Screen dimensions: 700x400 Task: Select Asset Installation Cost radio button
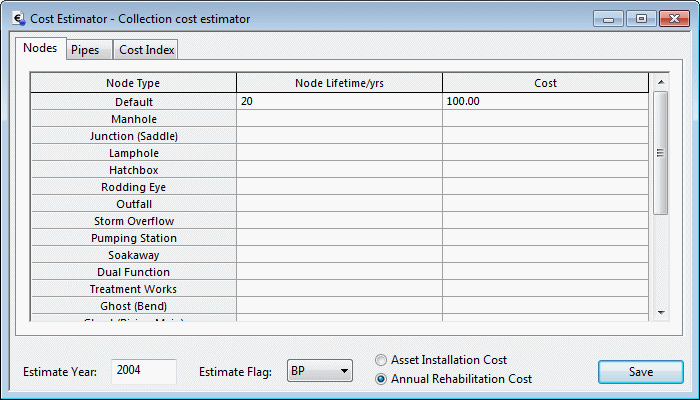click(x=381, y=360)
